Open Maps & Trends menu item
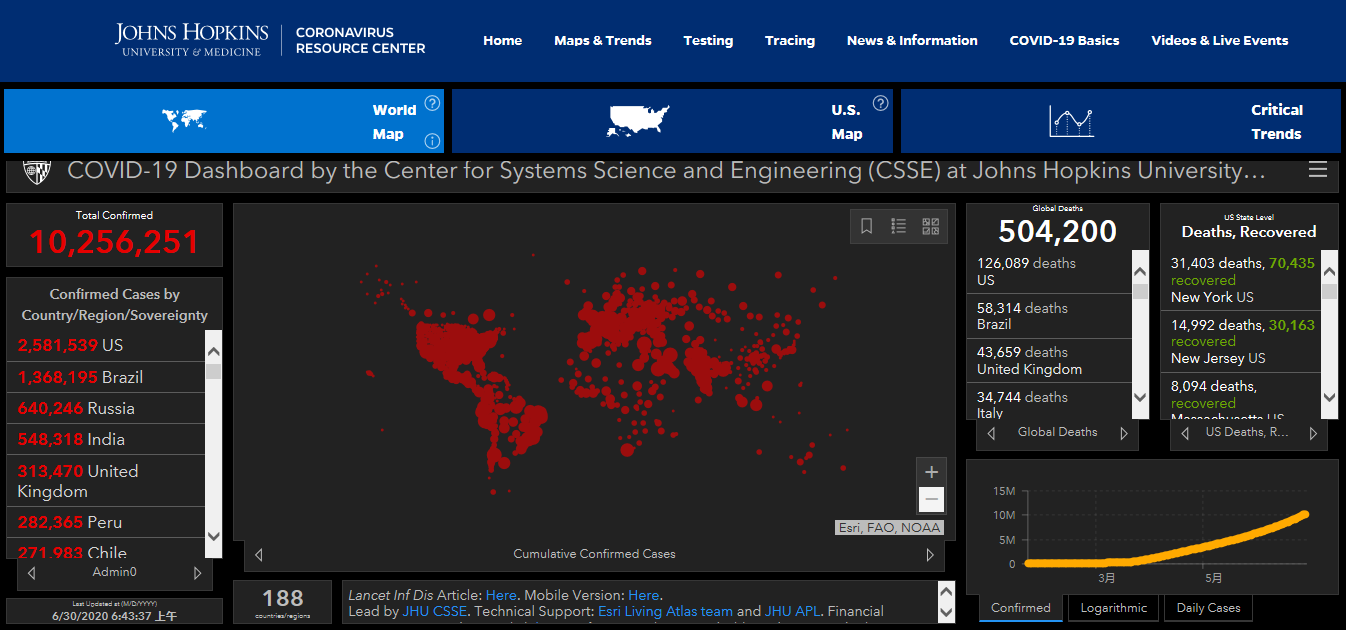 click(603, 41)
